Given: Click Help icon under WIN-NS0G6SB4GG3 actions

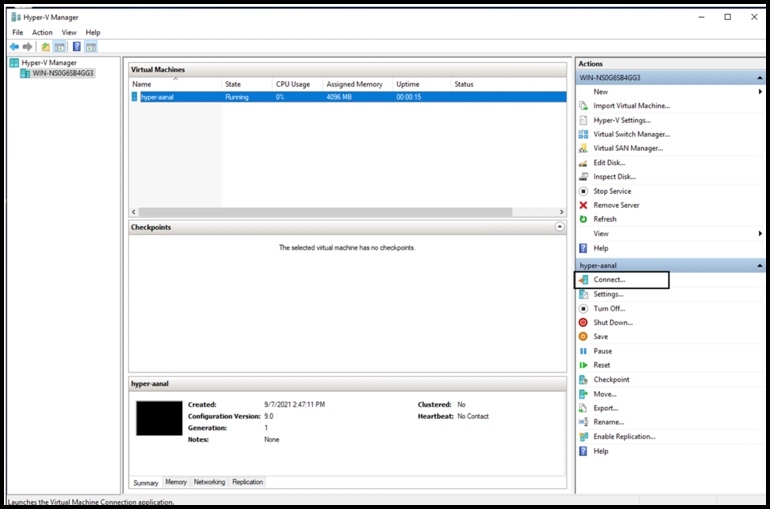Looking at the screenshot, I should (583, 248).
